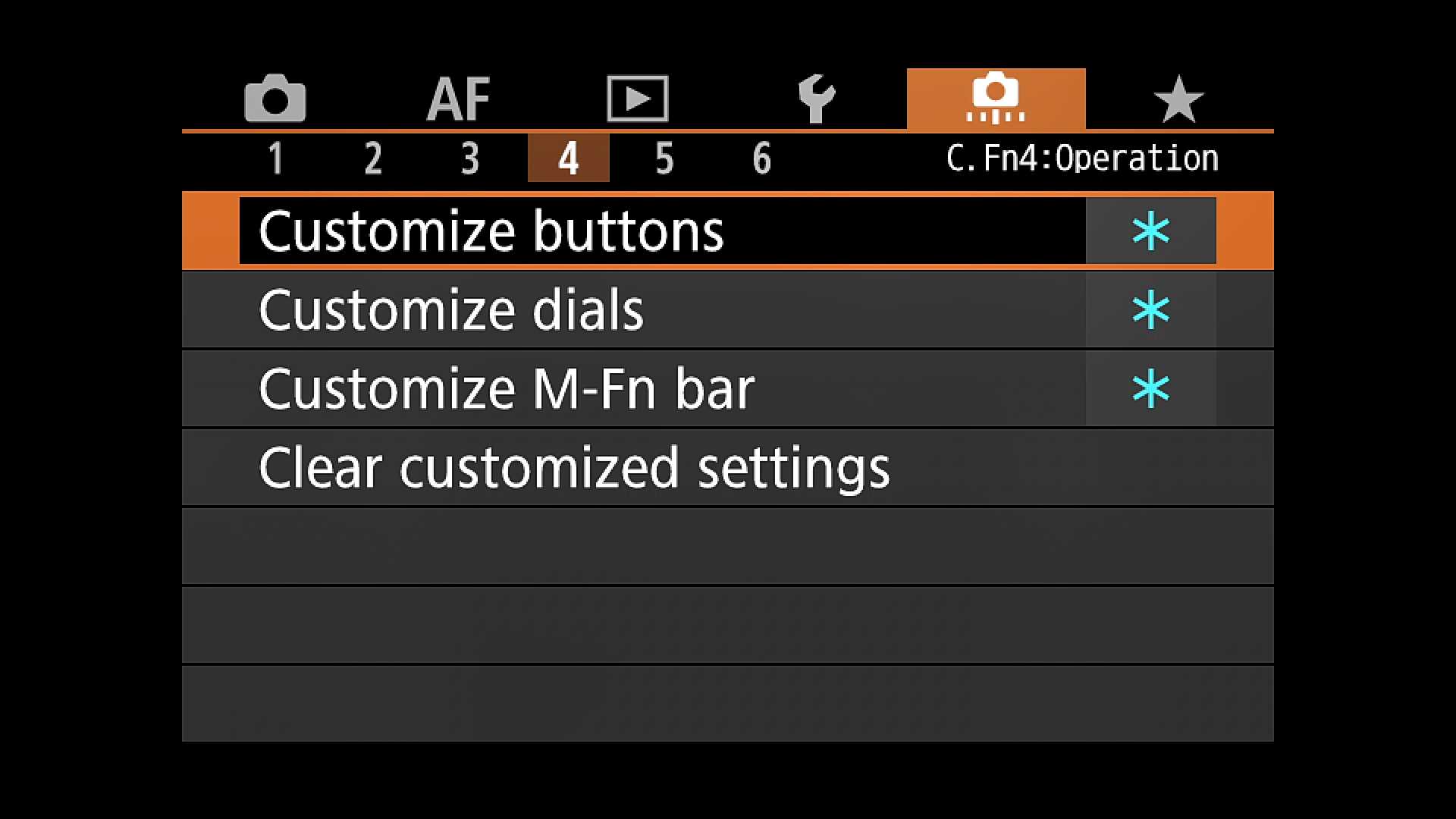1456x819 pixels.
Task: Open the Playback menu tab
Action: [x=637, y=99]
